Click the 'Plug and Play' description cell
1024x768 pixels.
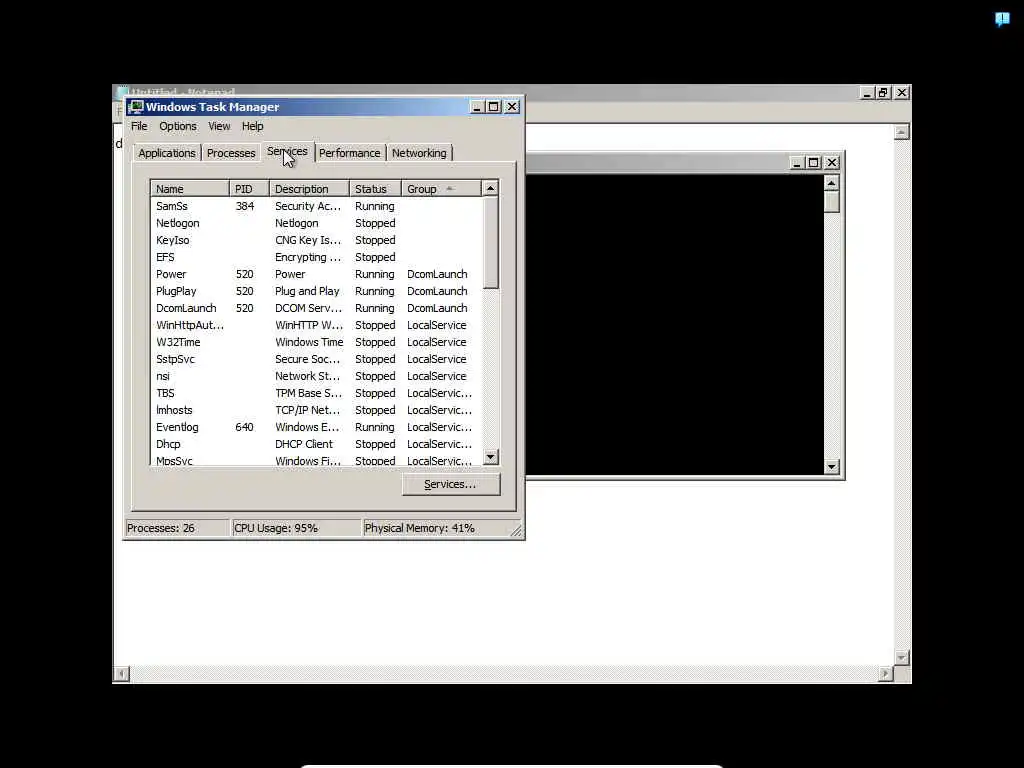click(x=307, y=291)
